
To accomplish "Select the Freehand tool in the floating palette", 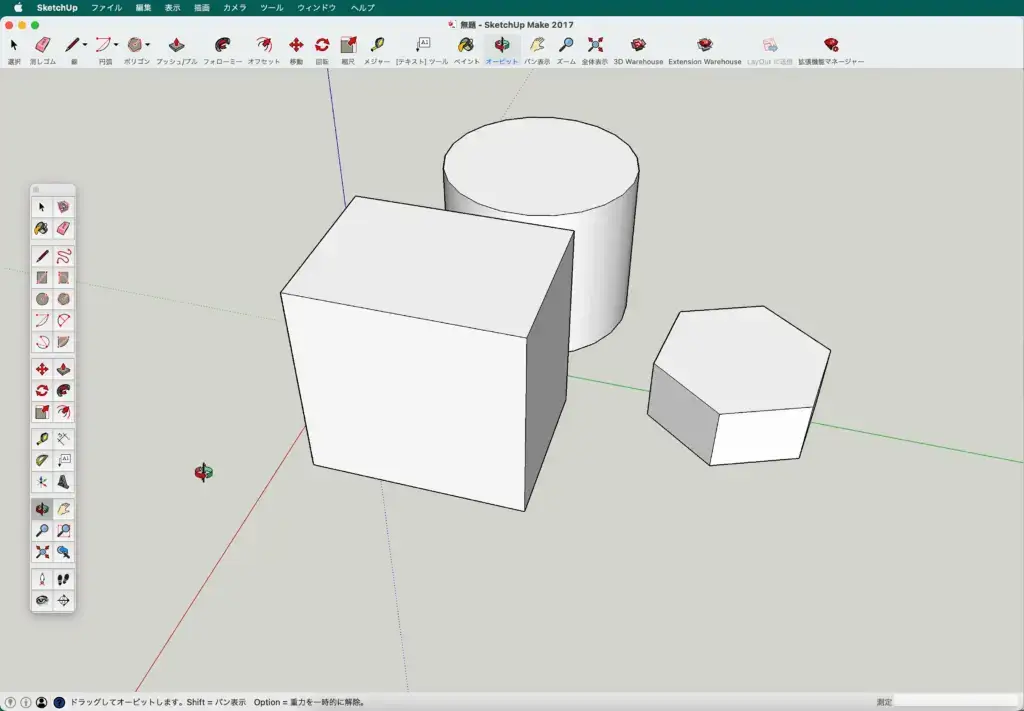I will [63, 256].
